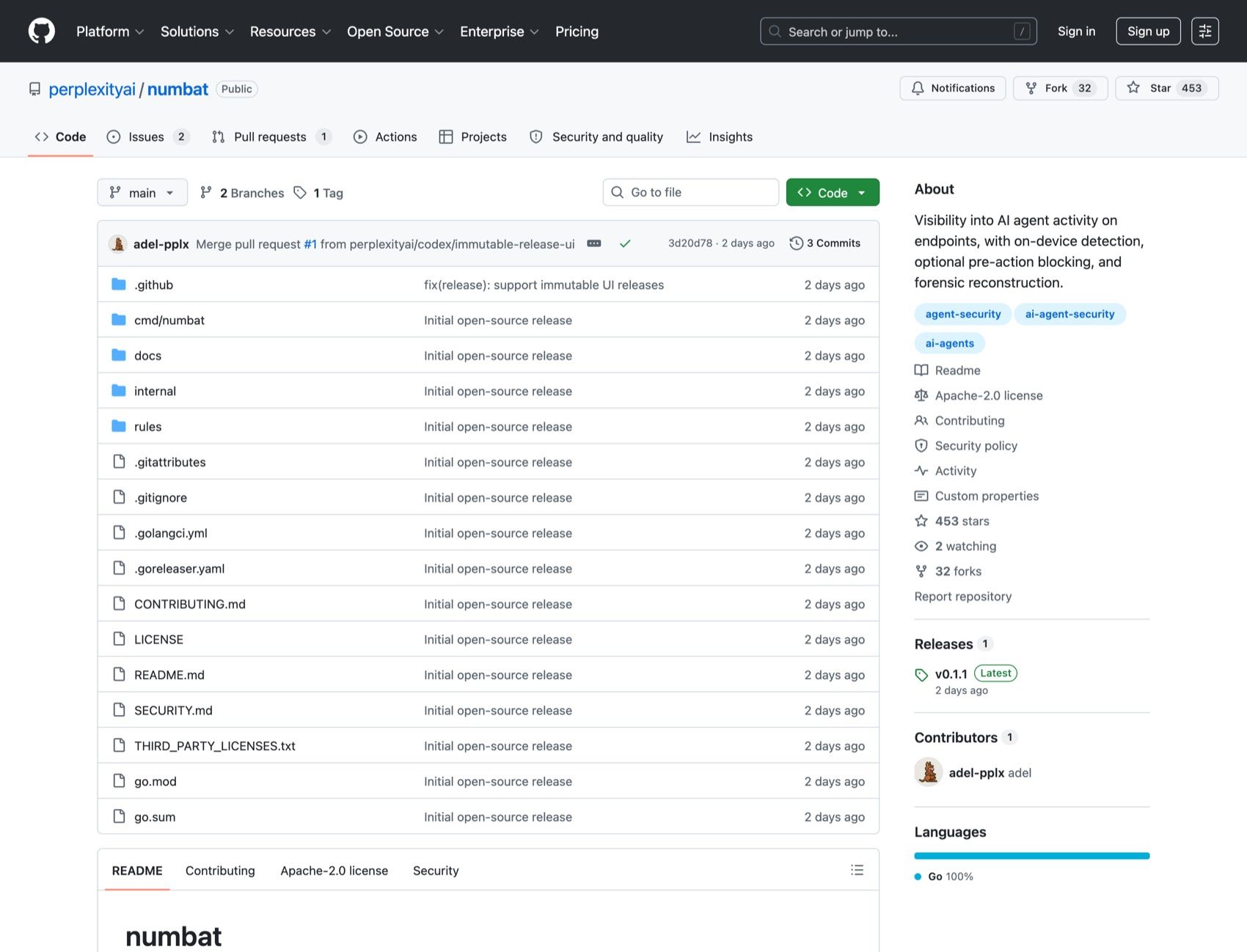The image size is (1247, 952).
Task: Open the .github folder
Action: (x=153, y=285)
